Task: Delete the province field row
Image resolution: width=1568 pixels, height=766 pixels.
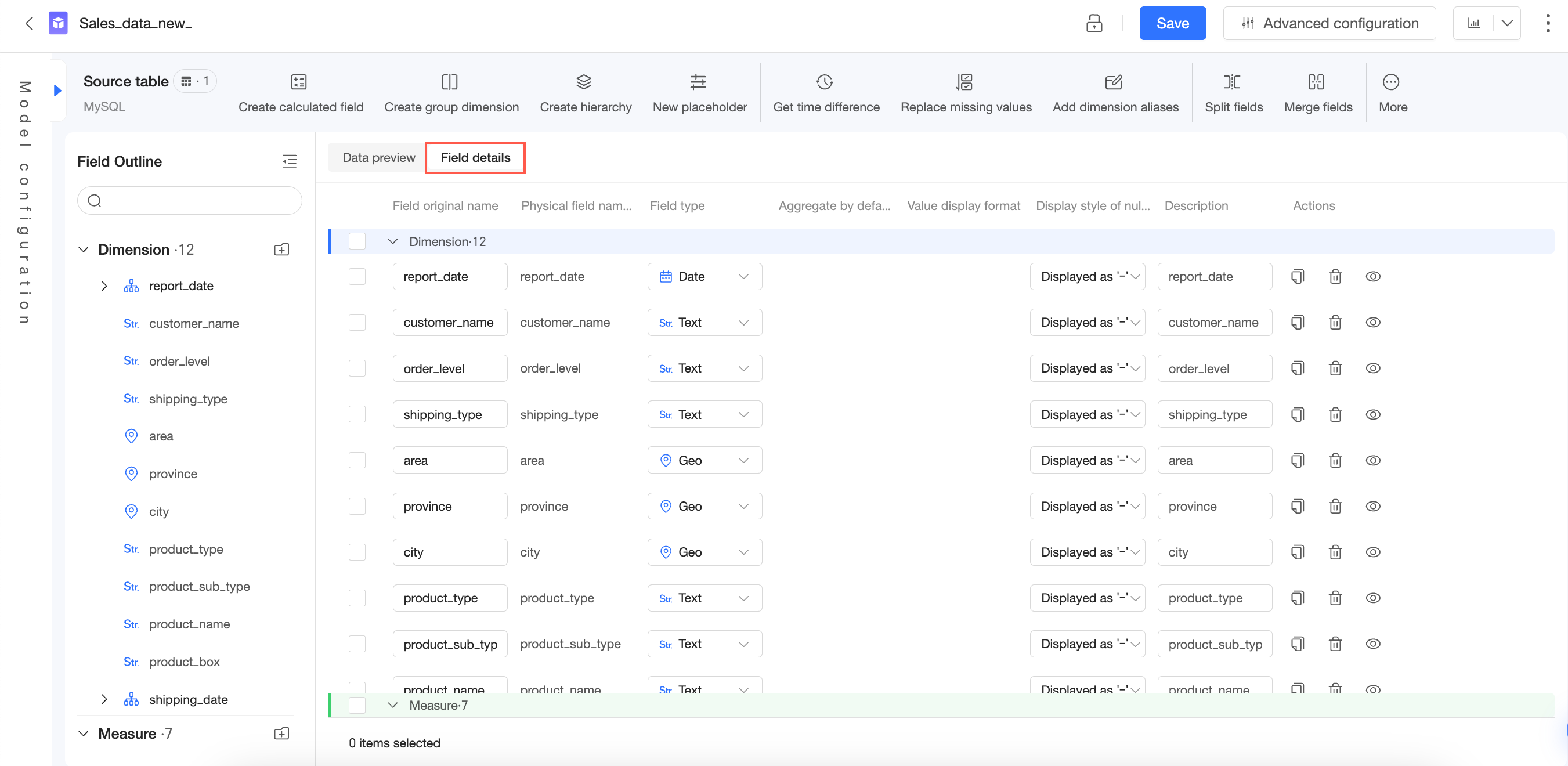Action: click(1335, 506)
